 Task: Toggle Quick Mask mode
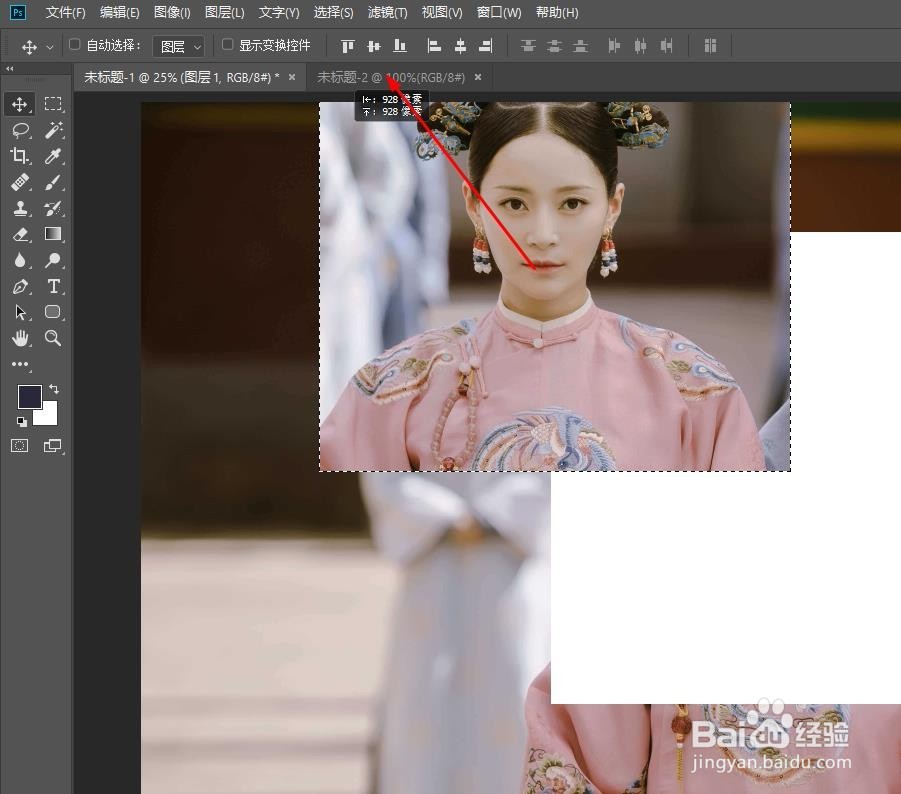tap(20, 445)
